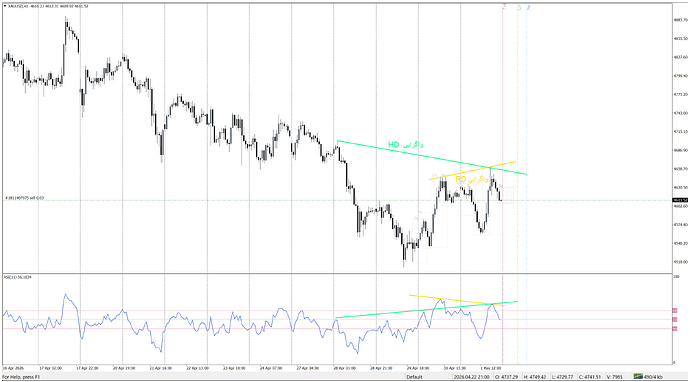The image size is (690, 382).
Task: Click the 'For Help, press F1' status text
Action: pyautogui.click(x=21, y=377)
